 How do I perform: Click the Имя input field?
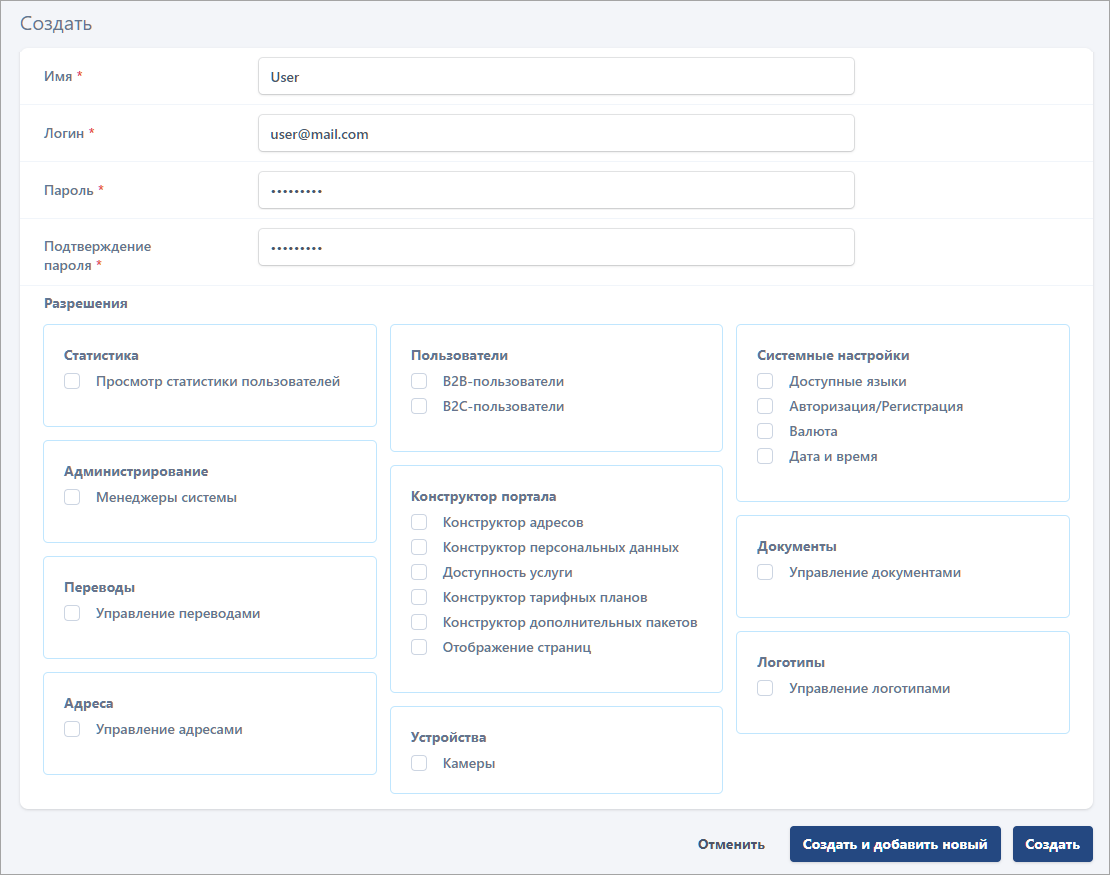coord(555,76)
